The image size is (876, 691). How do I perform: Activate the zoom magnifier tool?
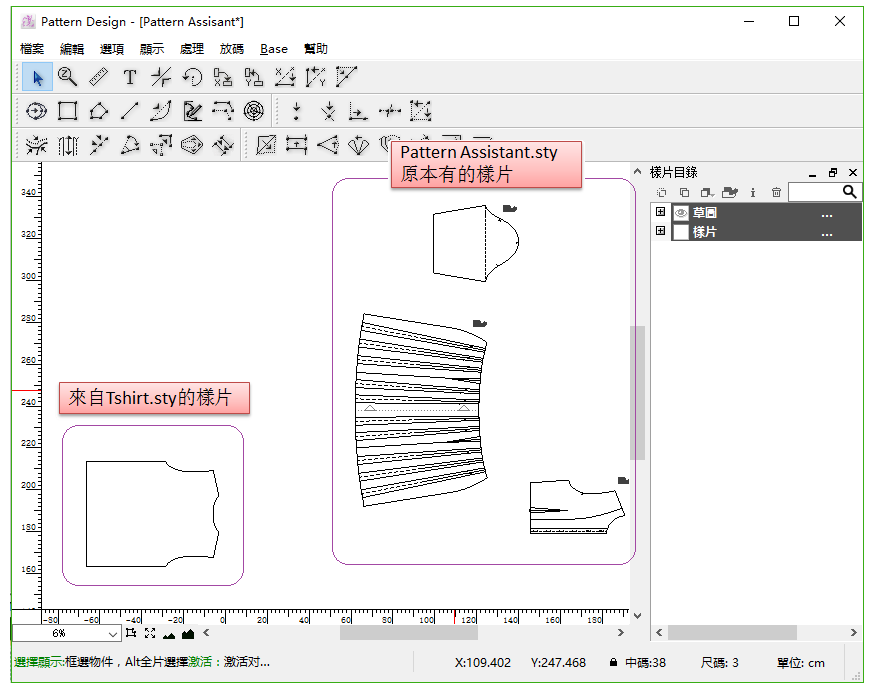coord(67,77)
